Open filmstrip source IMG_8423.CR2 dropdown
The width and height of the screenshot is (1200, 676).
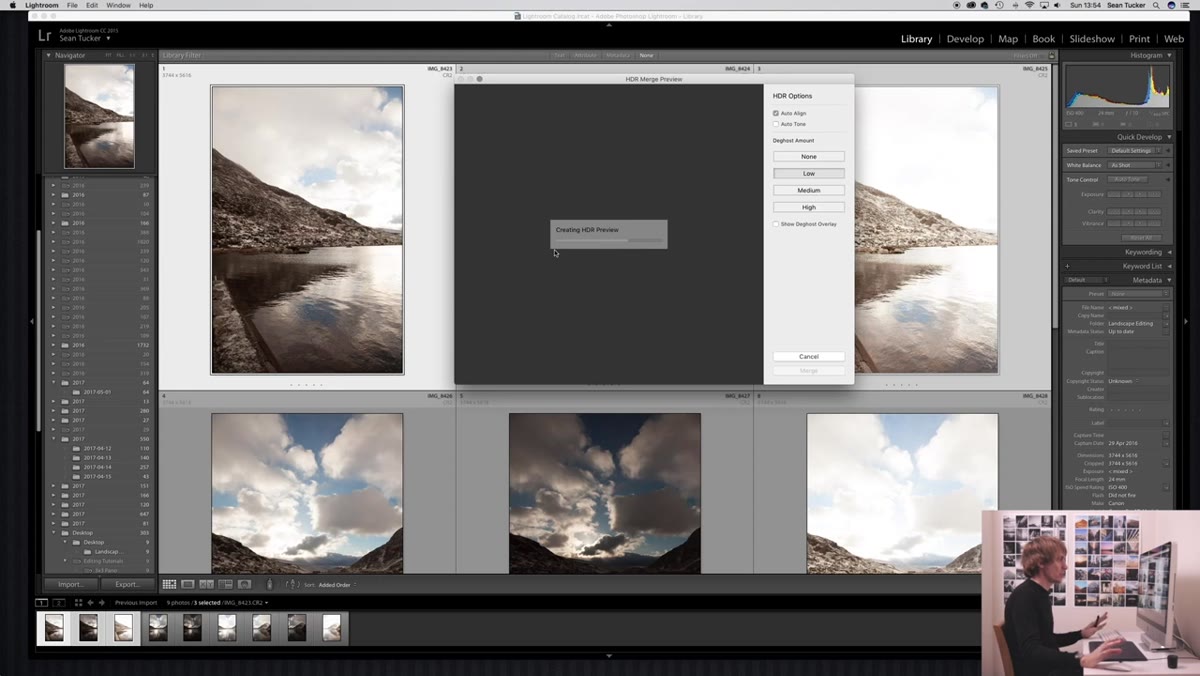click(x=244, y=603)
